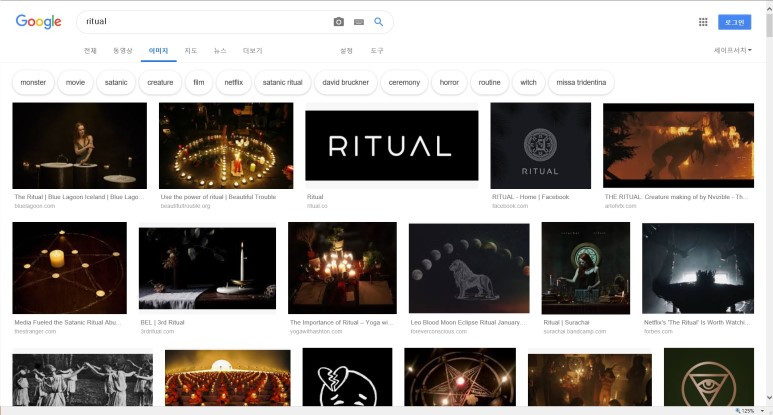This screenshot has height=415, width=773.
Task: Open the candle pentagram thestranger image
Action: [70, 268]
